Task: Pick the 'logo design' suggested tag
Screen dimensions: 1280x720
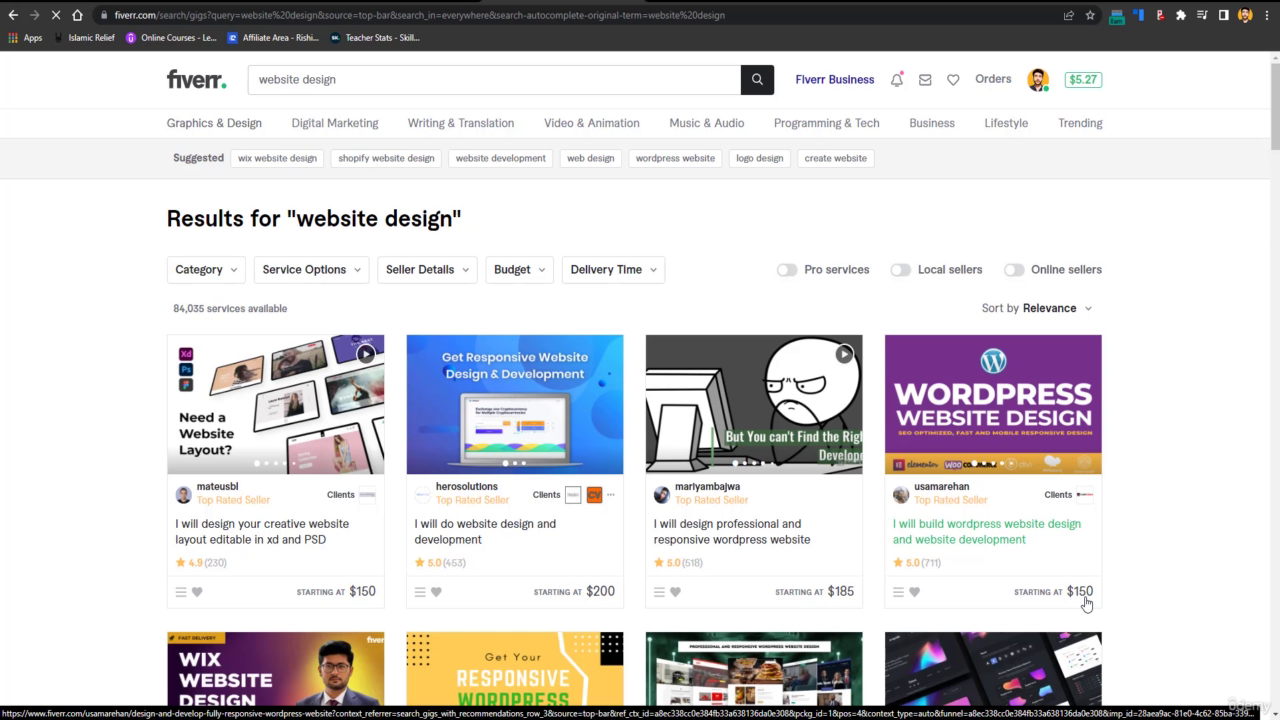Action: click(760, 158)
